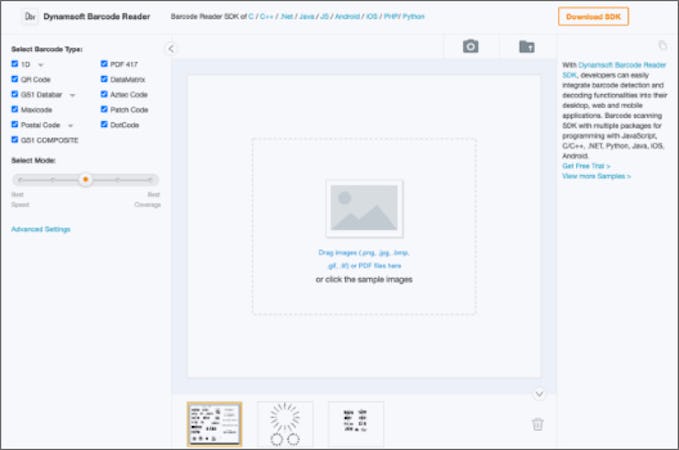Select the third sample thumbnail

coord(356,424)
